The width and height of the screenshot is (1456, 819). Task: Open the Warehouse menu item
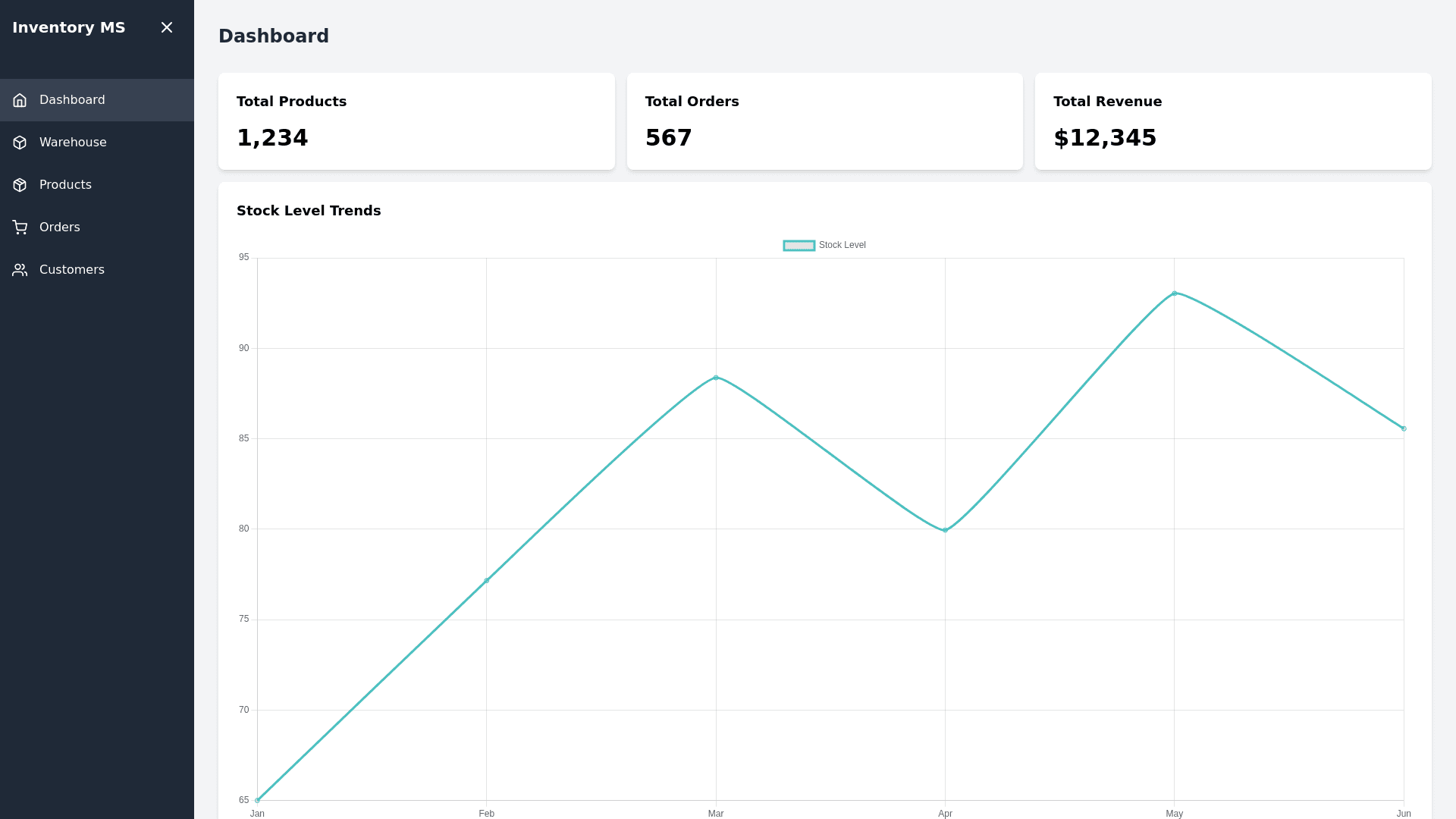point(73,143)
